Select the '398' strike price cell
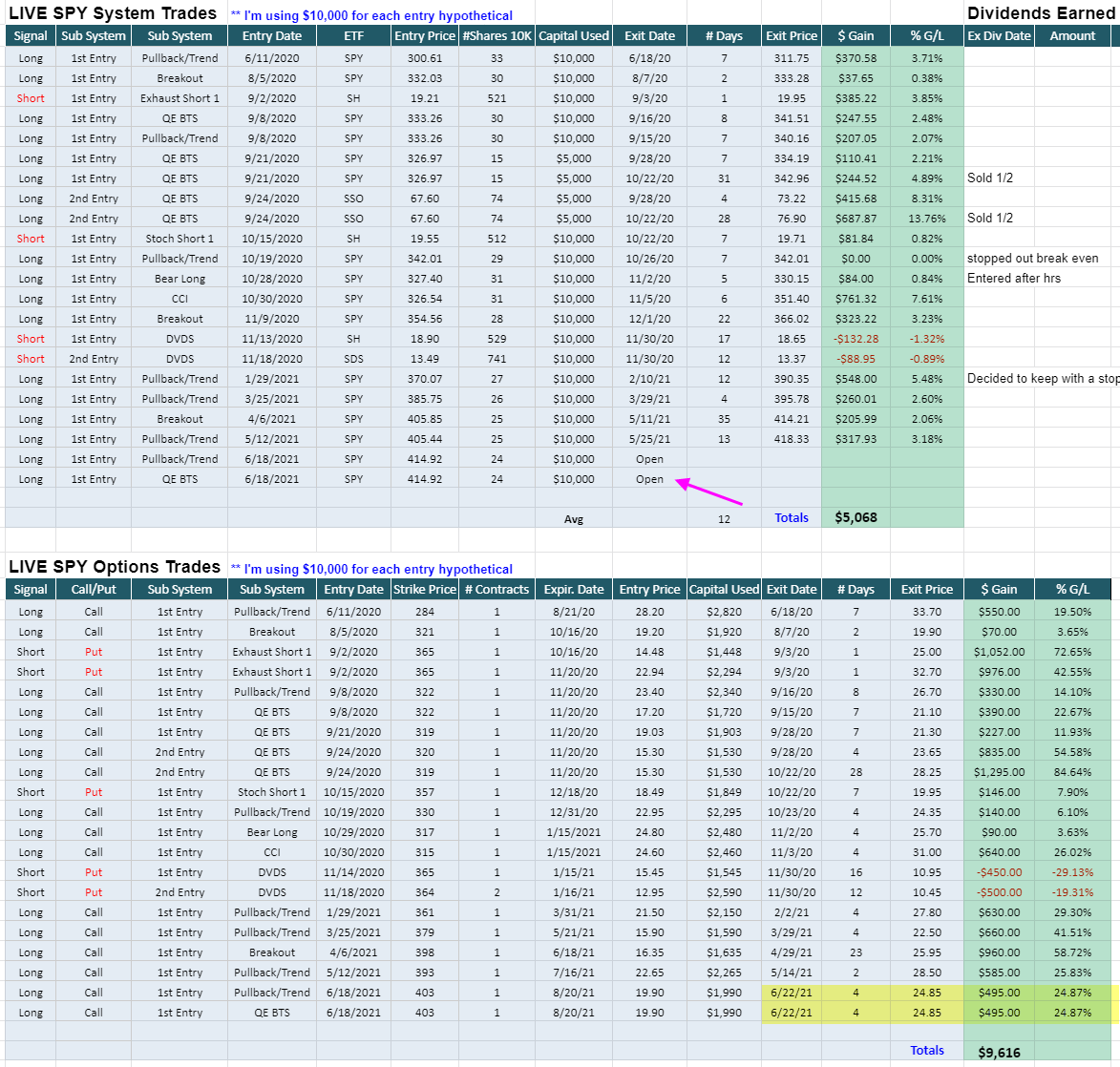The image size is (1120, 1067). (424, 952)
